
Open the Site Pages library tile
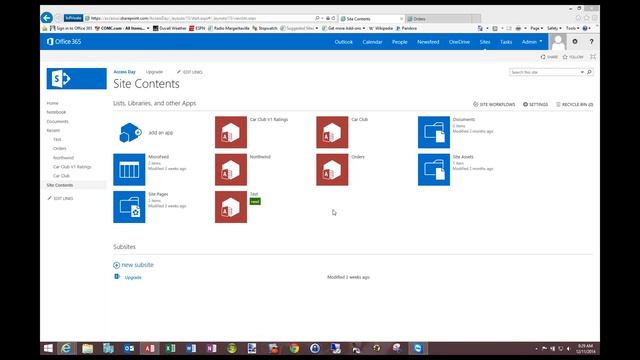[129, 207]
